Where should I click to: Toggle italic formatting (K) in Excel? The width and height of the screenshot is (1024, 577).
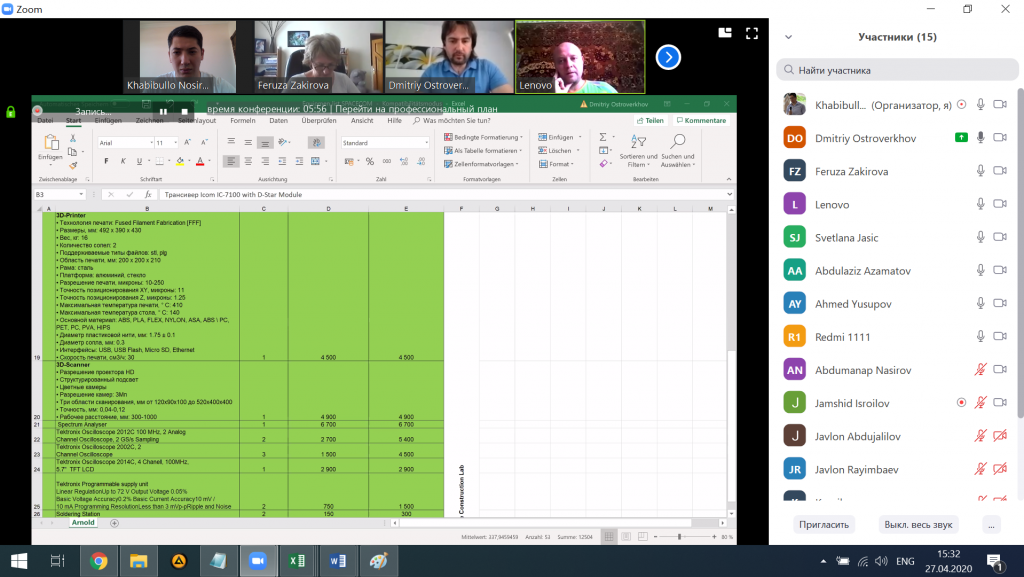point(123,161)
